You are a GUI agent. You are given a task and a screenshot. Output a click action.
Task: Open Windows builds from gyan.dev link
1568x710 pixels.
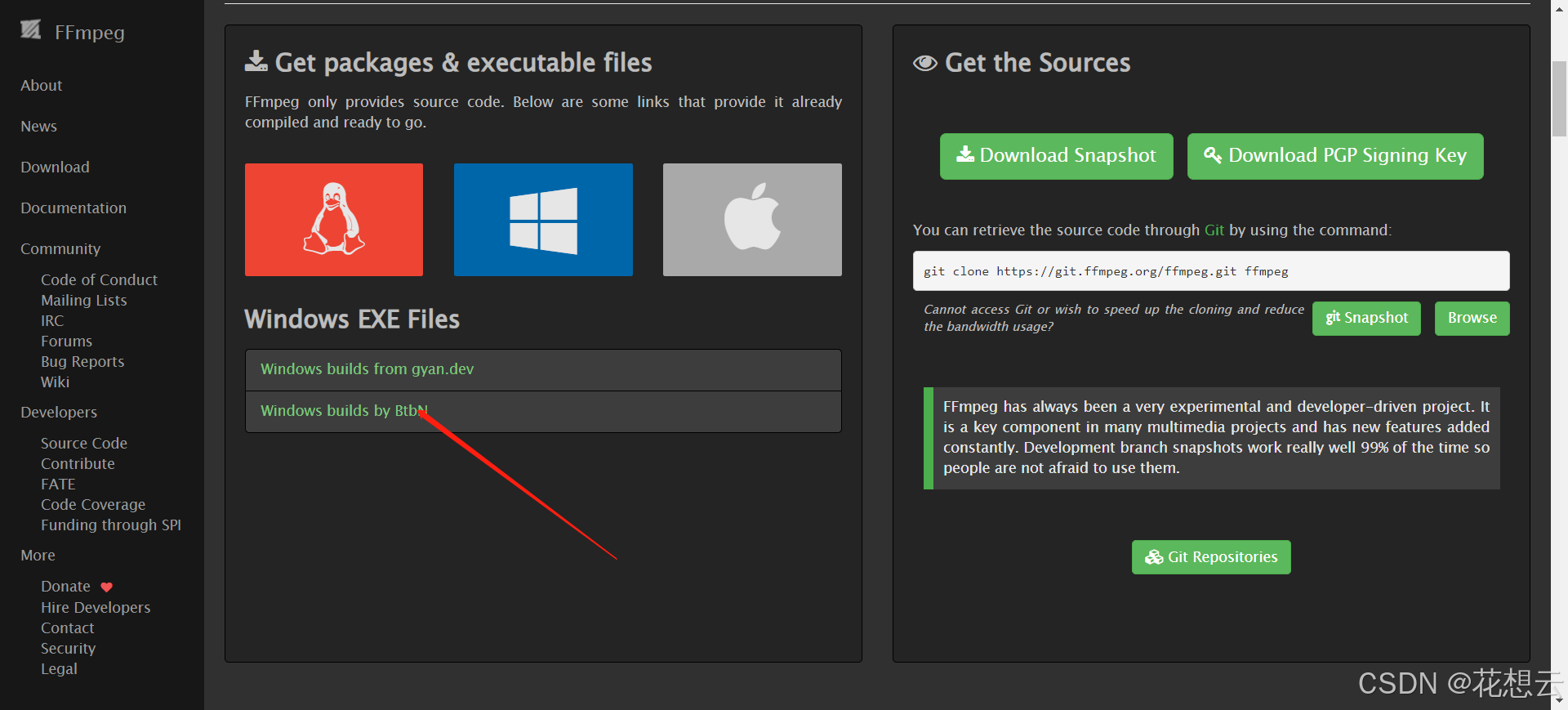click(367, 369)
